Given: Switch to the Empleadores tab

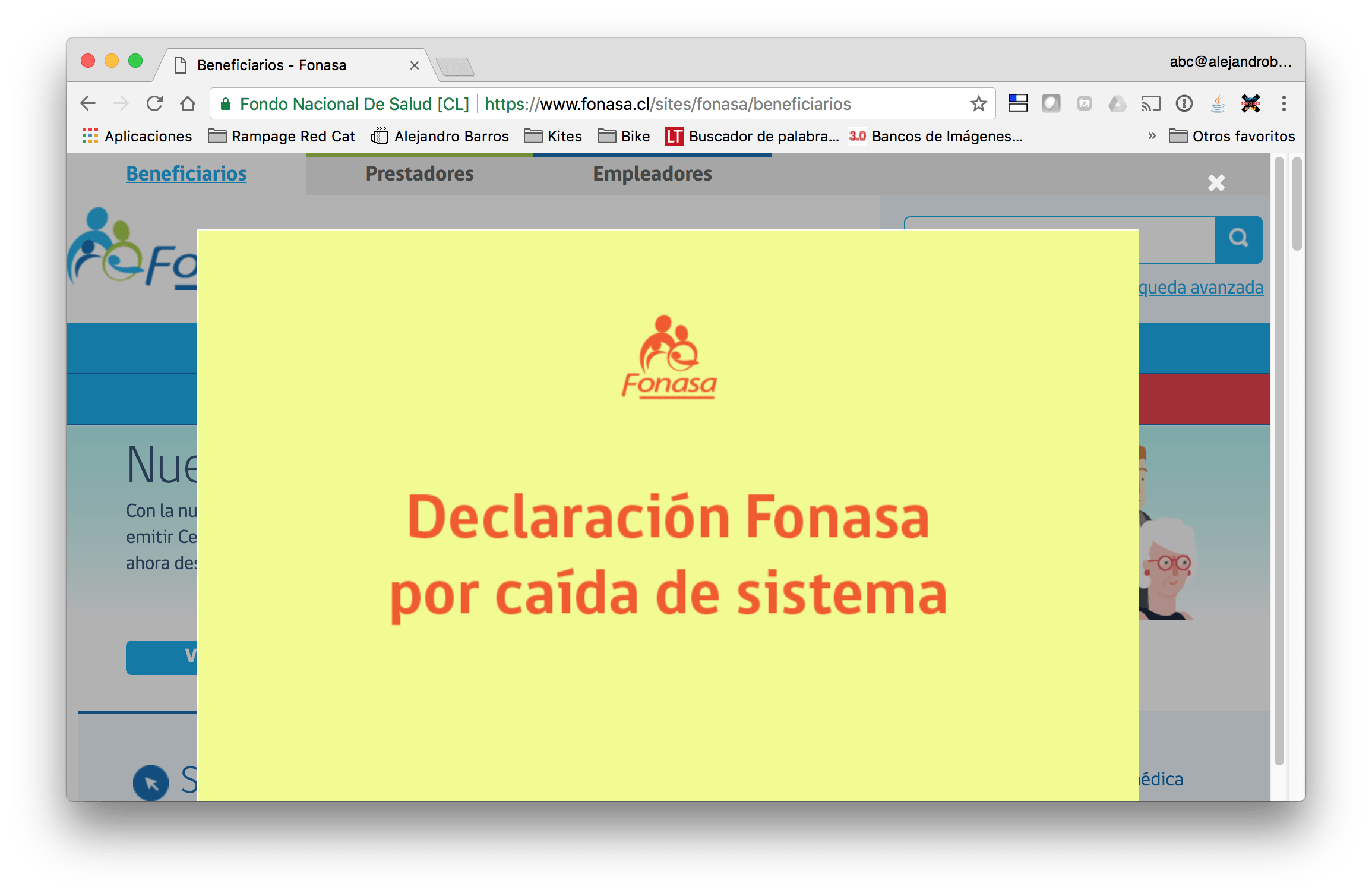Looking at the screenshot, I should click(653, 173).
